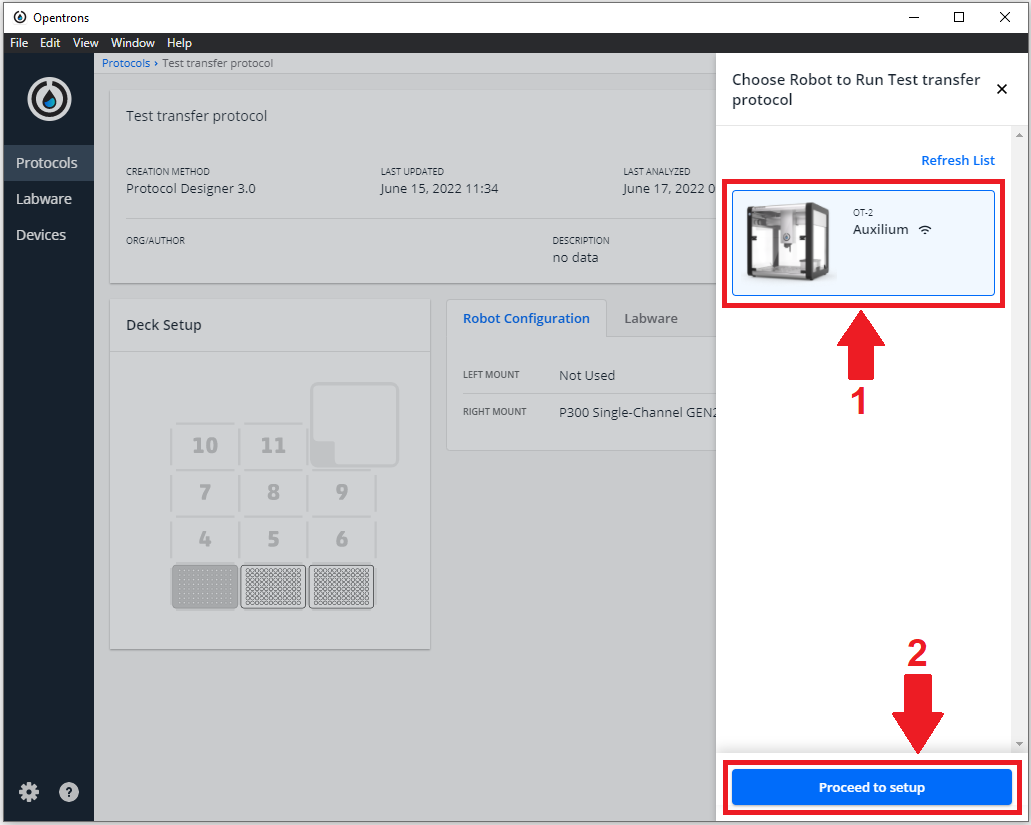Click 'June 15, 2022 11:34' date text
1031x825 pixels.
pyautogui.click(x=439, y=189)
